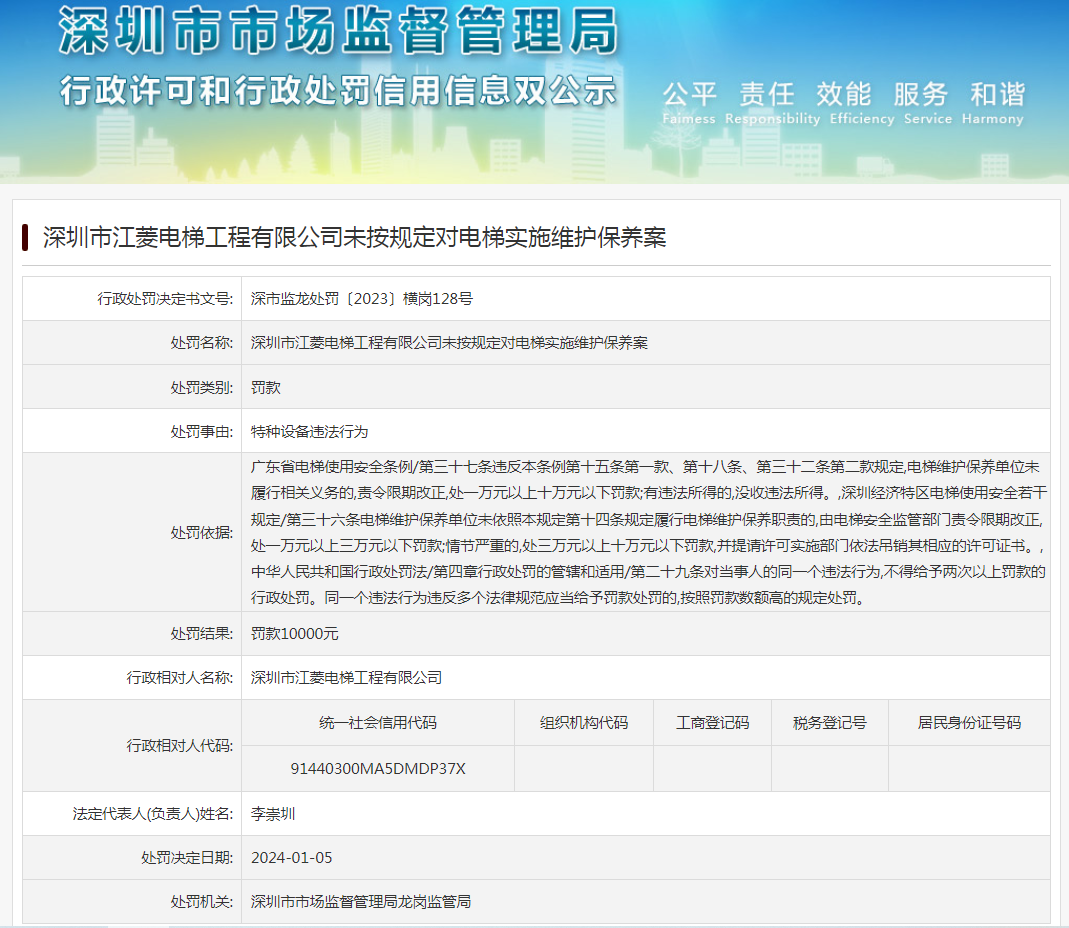The width and height of the screenshot is (1069, 928).
Task: Click the 深圳市市场监督管理局 banner title
Action: click(x=338, y=31)
